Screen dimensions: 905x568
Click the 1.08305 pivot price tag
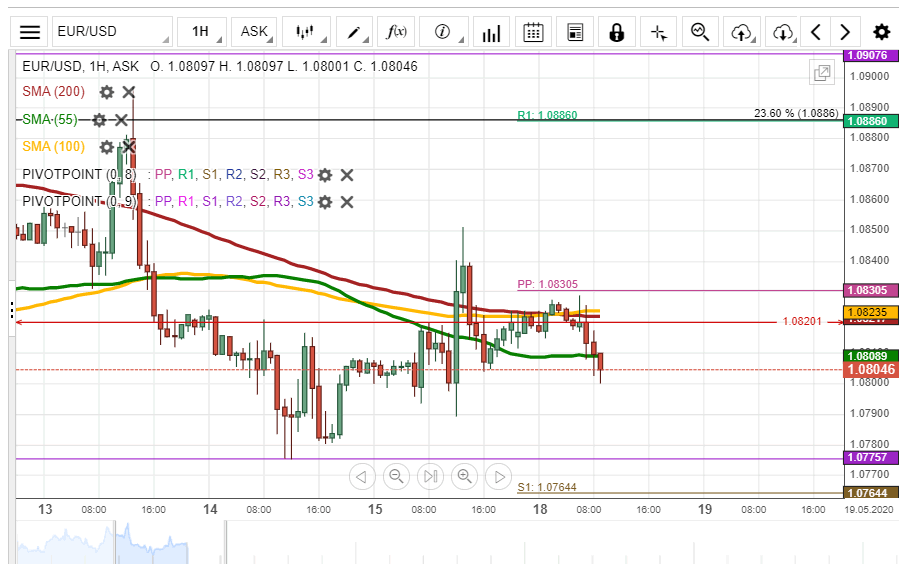point(871,290)
